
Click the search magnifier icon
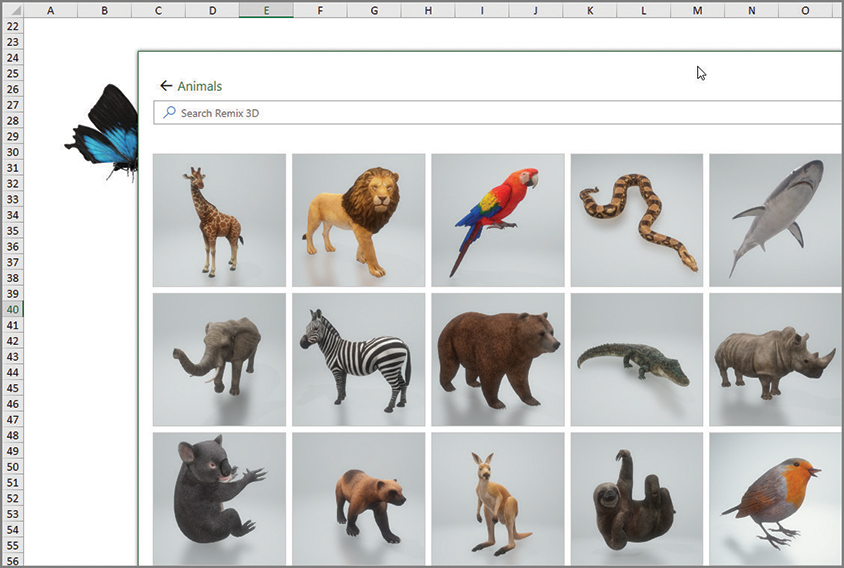pyautogui.click(x=169, y=113)
